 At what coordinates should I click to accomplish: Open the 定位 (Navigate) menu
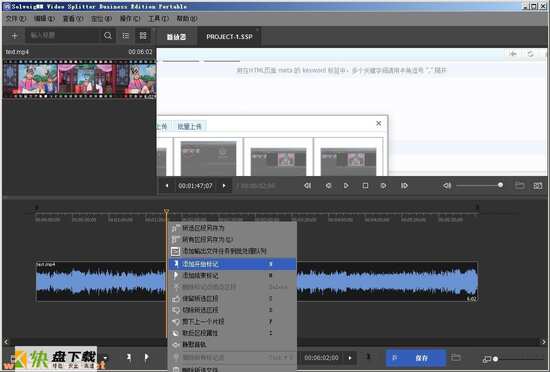point(101,19)
